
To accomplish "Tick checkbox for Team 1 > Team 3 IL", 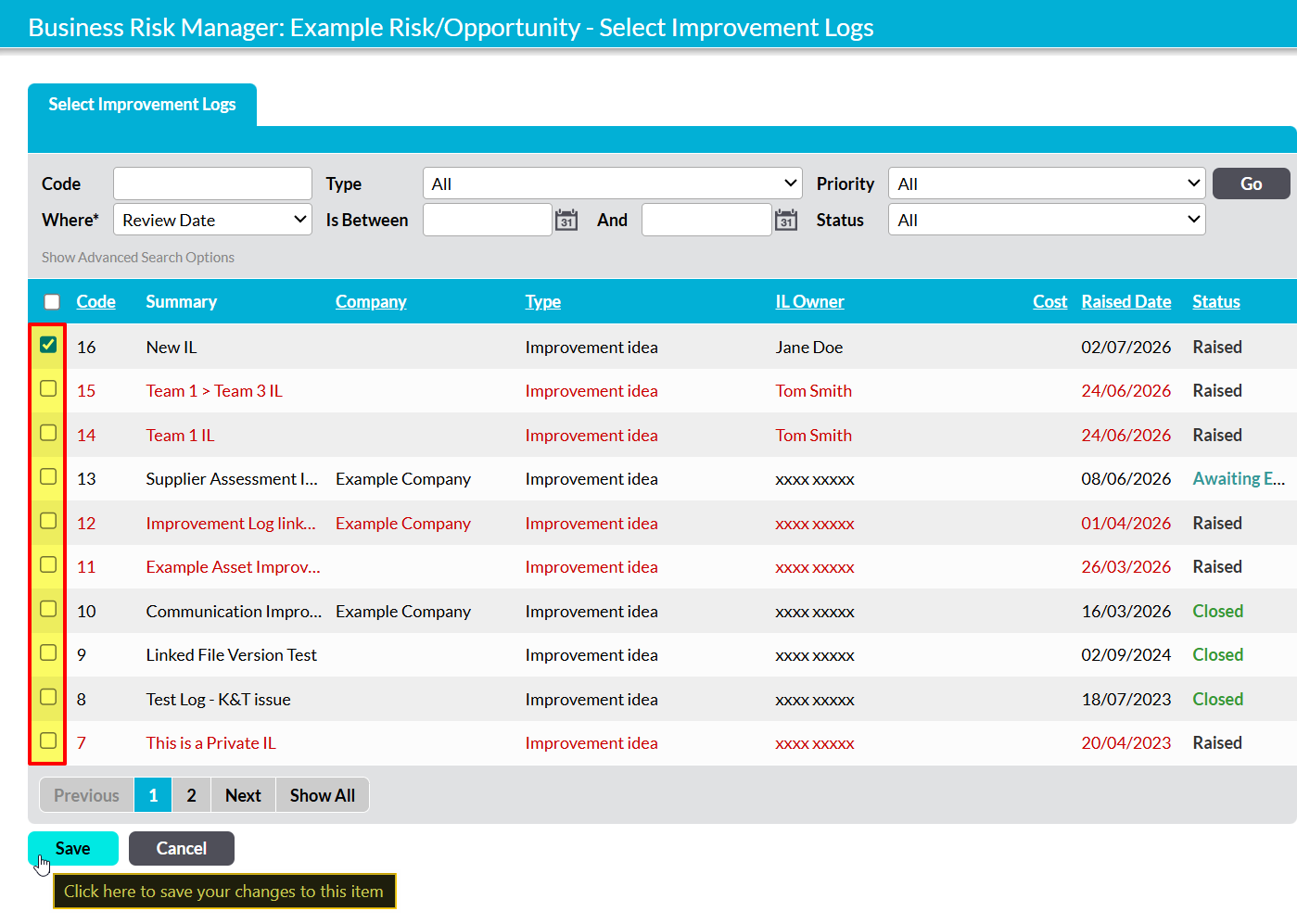I will tap(48, 389).
